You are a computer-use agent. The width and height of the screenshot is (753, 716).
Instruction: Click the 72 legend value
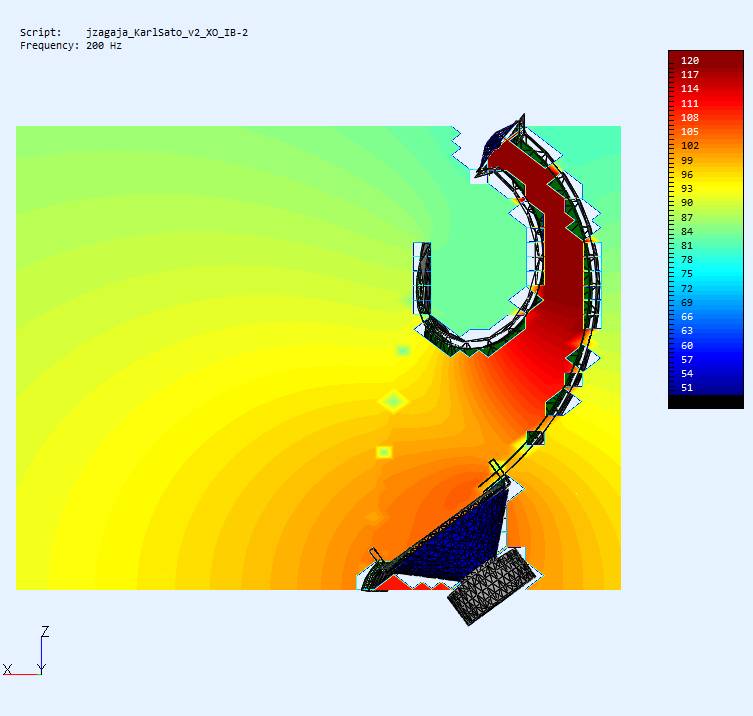[687, 288]
